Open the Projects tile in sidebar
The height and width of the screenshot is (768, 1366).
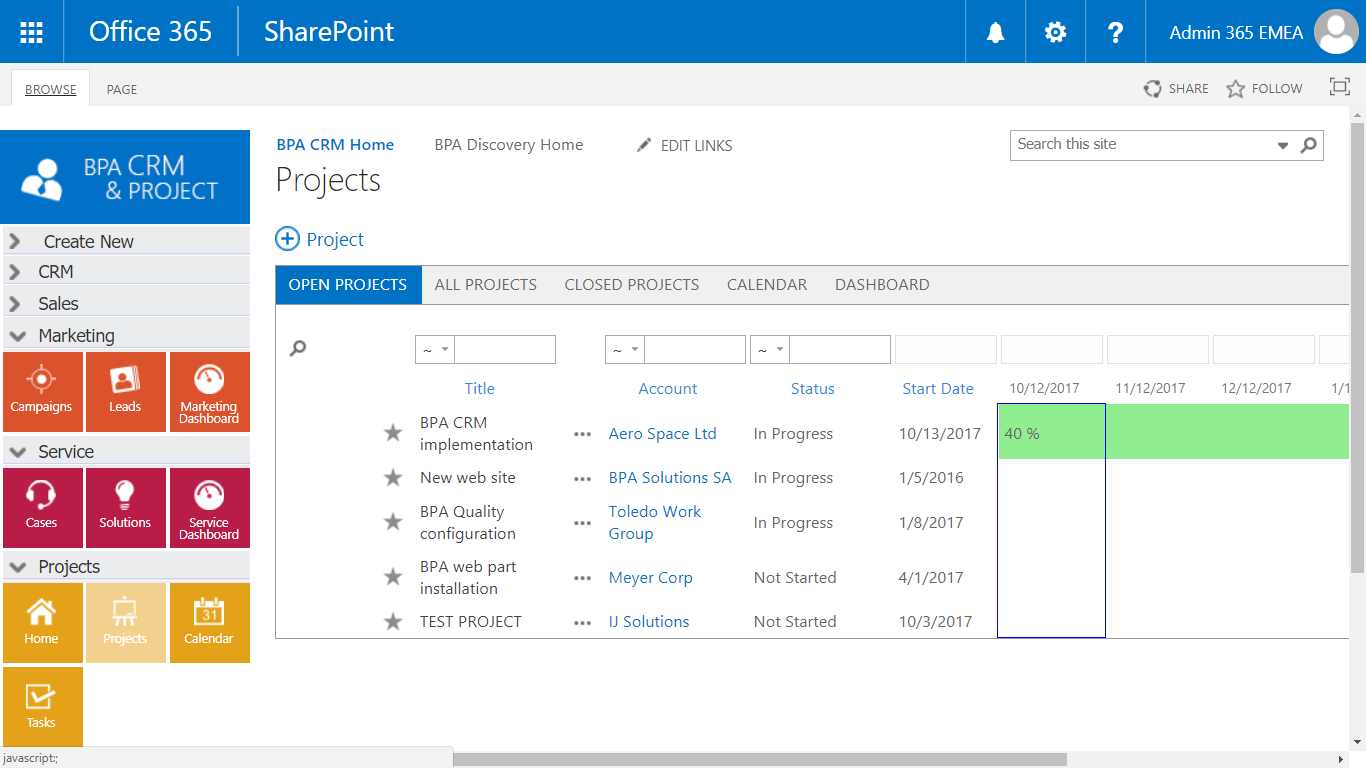[x=125, y=623]
